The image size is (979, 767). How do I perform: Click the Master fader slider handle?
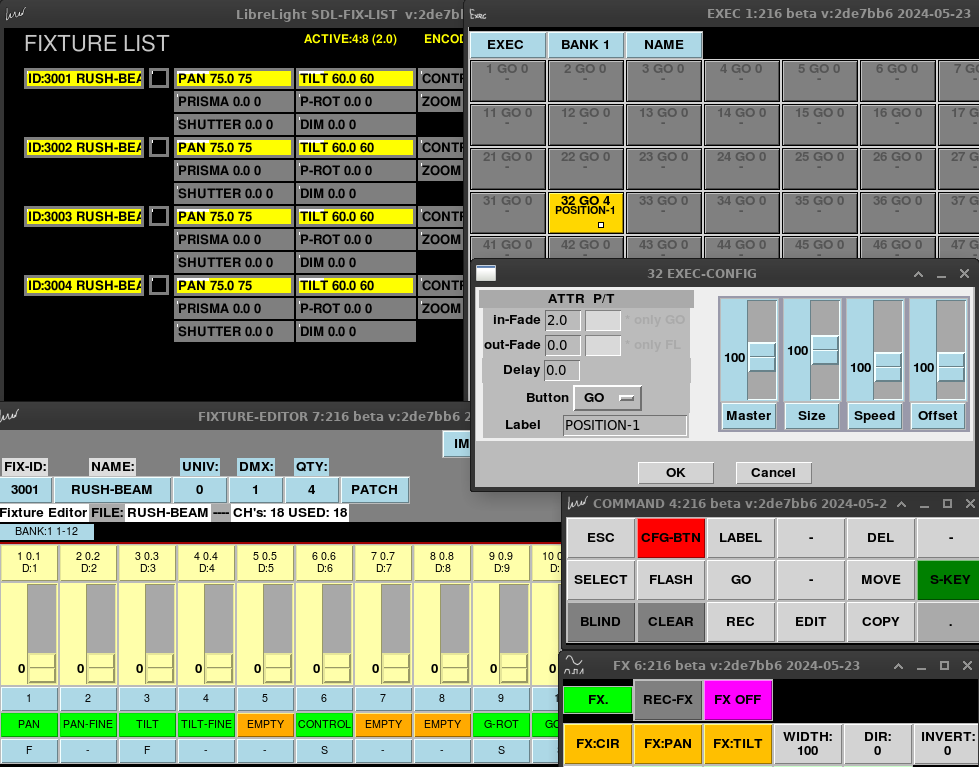point(762,357)
